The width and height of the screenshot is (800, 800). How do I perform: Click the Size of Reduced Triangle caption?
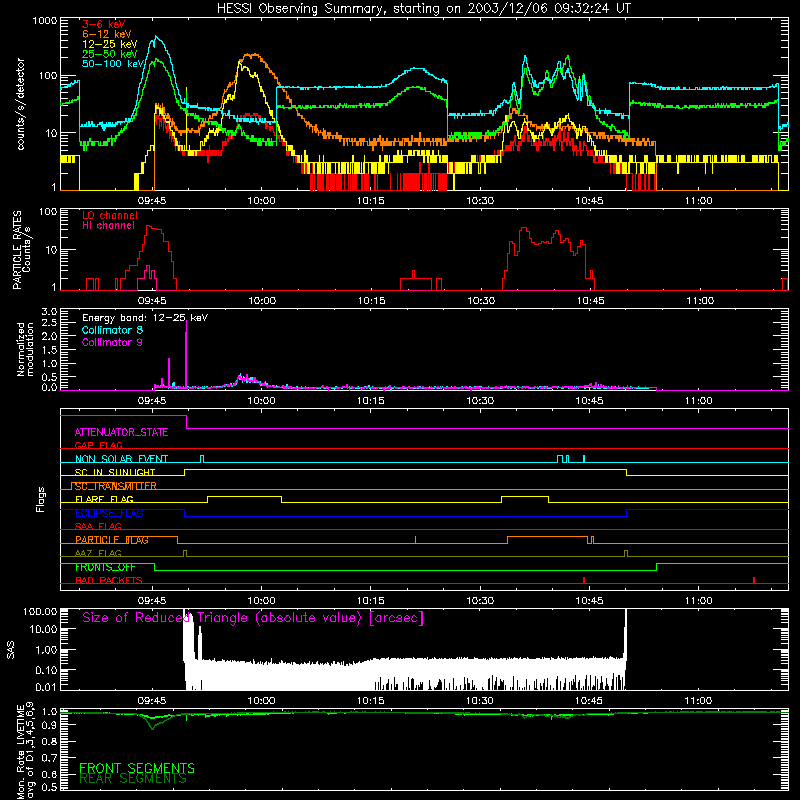[253, 618]
